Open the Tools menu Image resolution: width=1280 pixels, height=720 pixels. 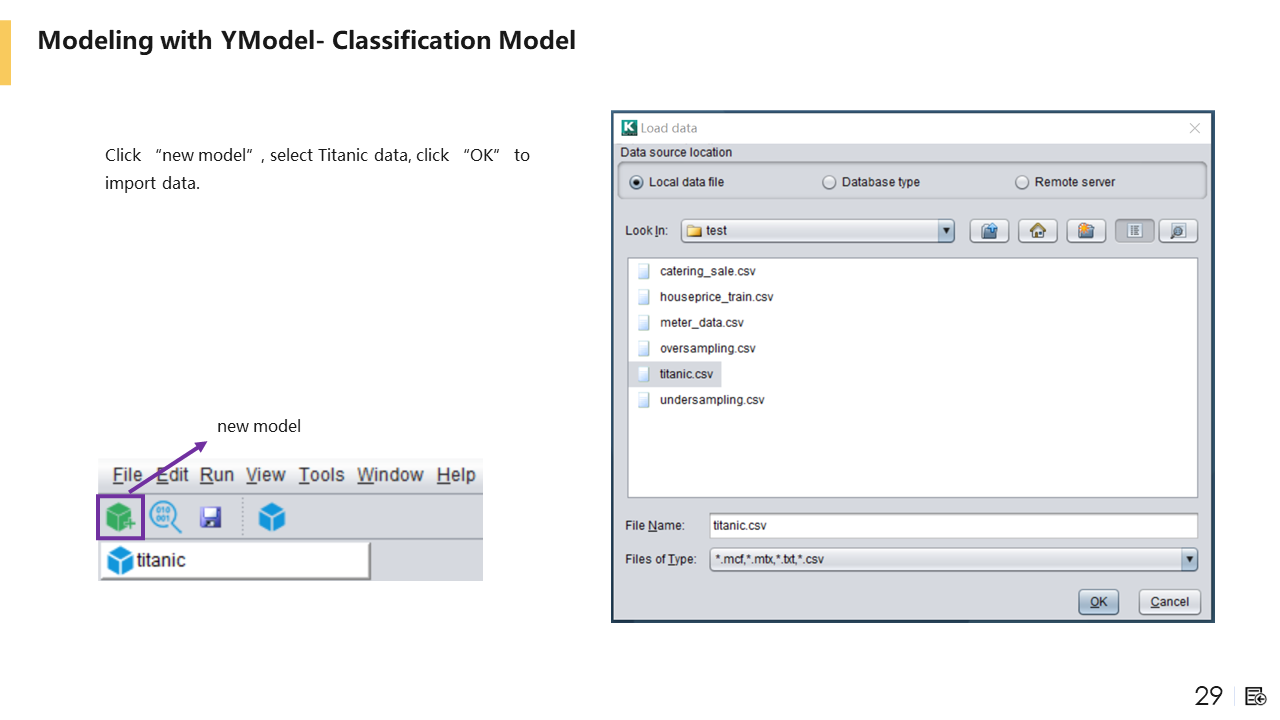(321, 475)
